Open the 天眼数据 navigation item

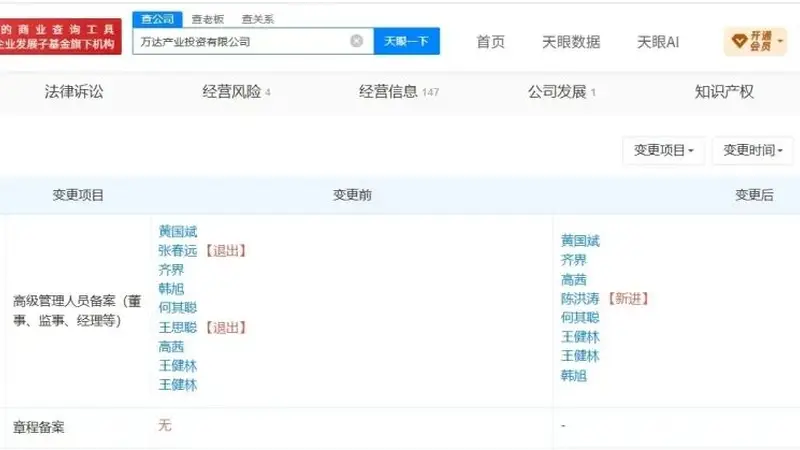pos(571,42)
